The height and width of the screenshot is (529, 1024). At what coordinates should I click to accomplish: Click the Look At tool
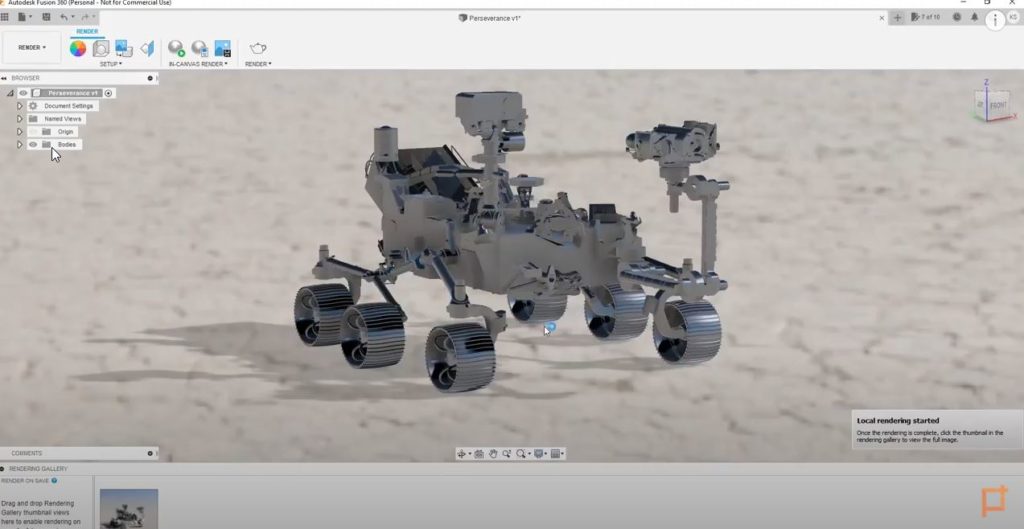click(x=479, y=454)
